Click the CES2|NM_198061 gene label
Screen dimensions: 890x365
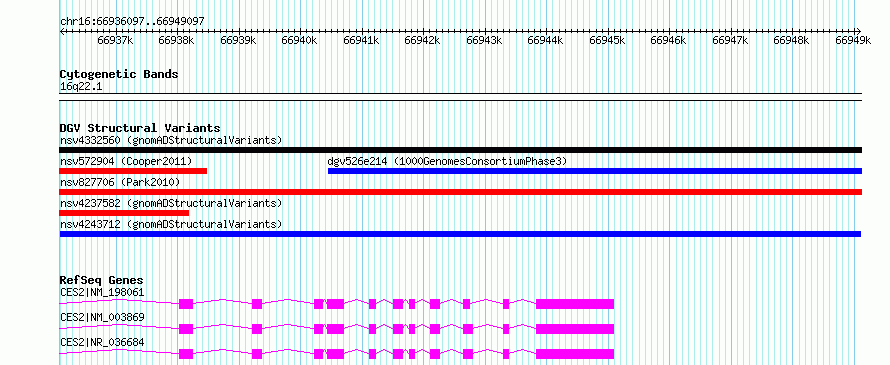[102, 292]
